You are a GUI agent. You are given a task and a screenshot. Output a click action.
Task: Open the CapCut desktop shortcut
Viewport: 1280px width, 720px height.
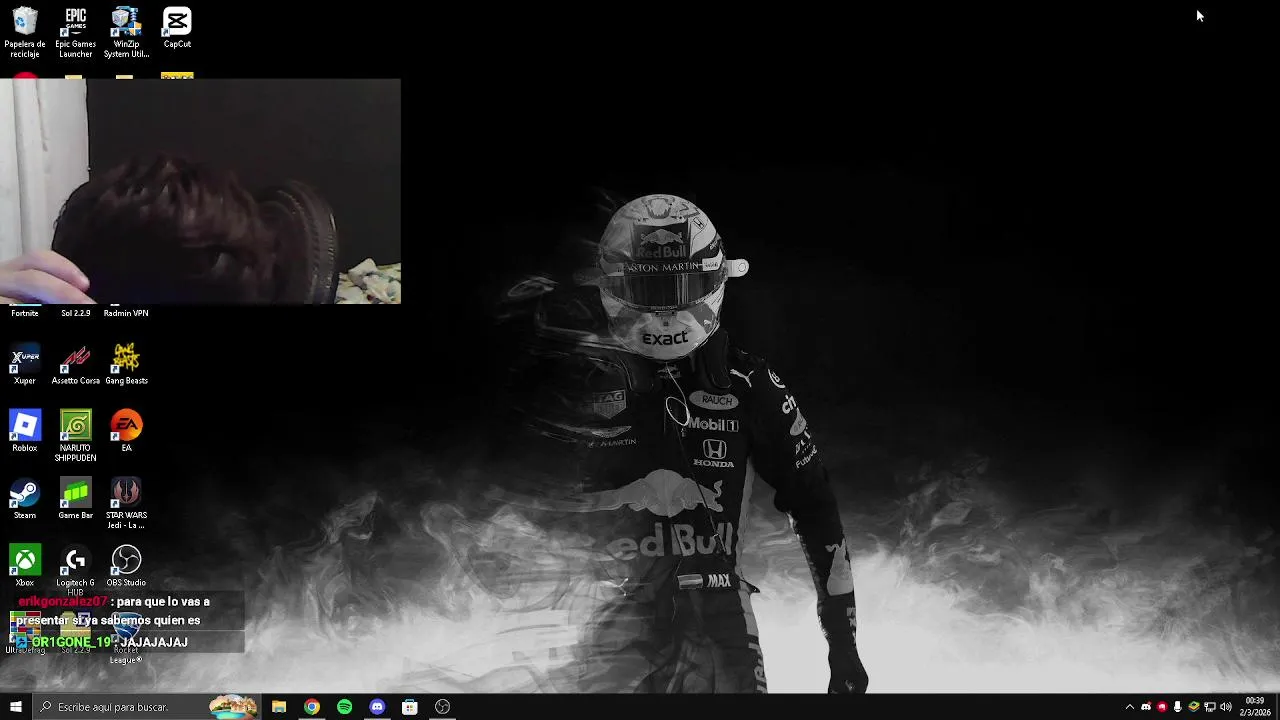point(177,28)
